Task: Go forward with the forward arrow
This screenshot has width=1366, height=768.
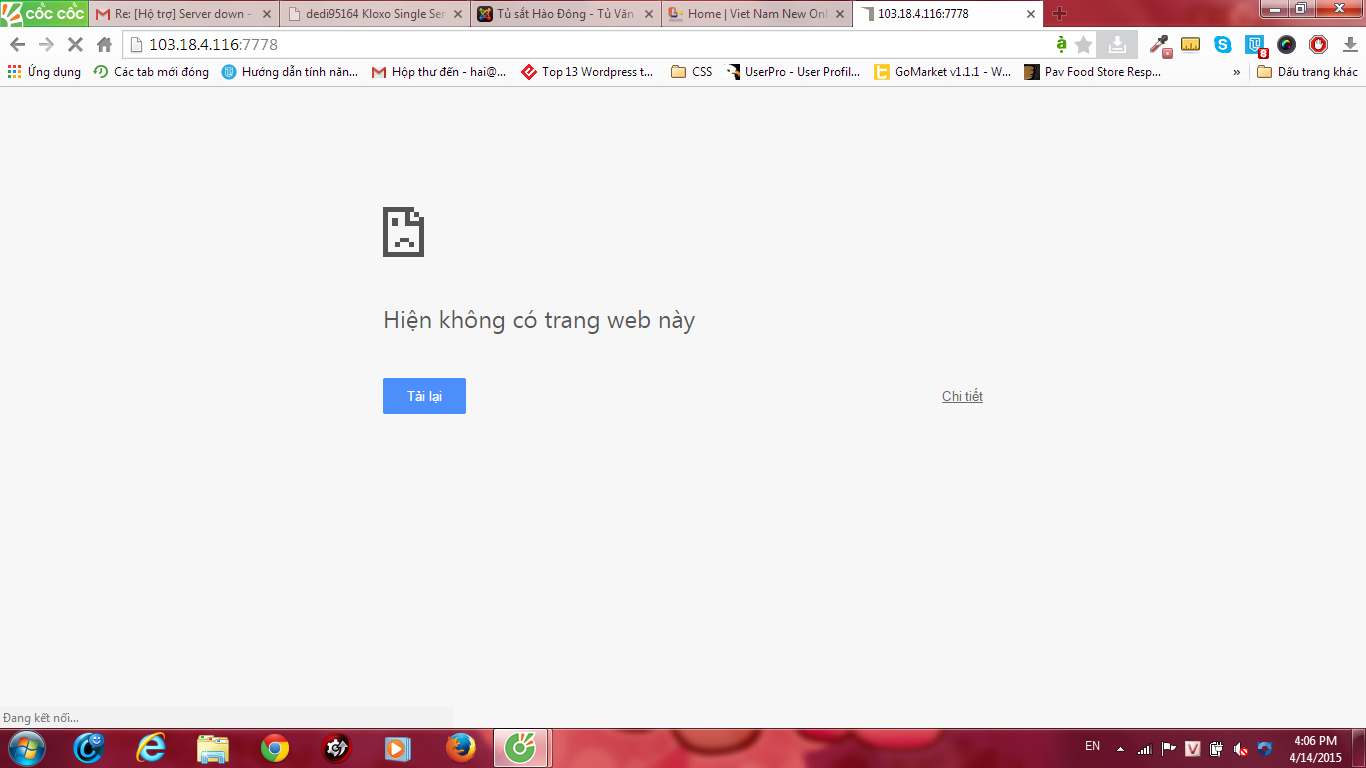Action: pos(46,44)
